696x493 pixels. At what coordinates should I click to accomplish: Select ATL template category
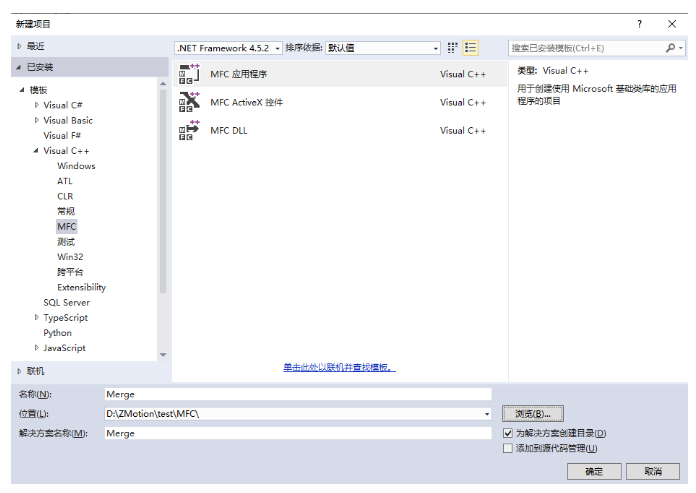tap(65, 181)
